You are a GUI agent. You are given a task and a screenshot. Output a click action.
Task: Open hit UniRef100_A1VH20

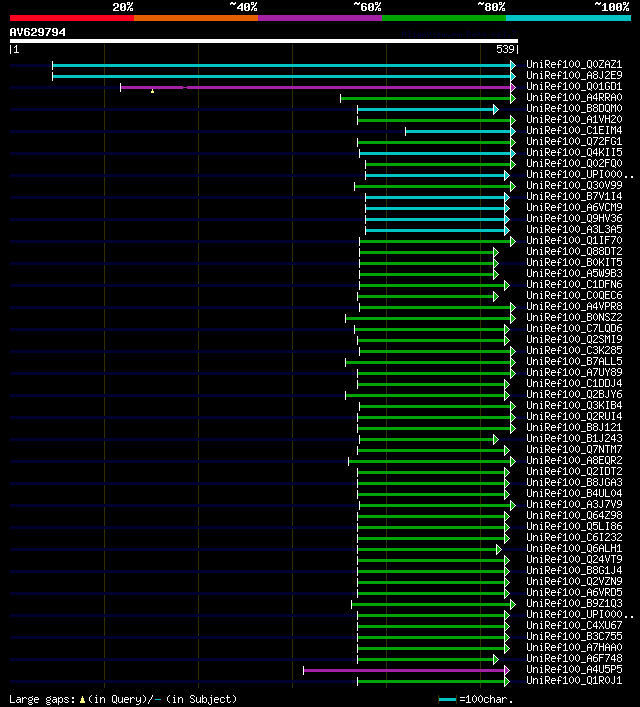pos(574,119)
